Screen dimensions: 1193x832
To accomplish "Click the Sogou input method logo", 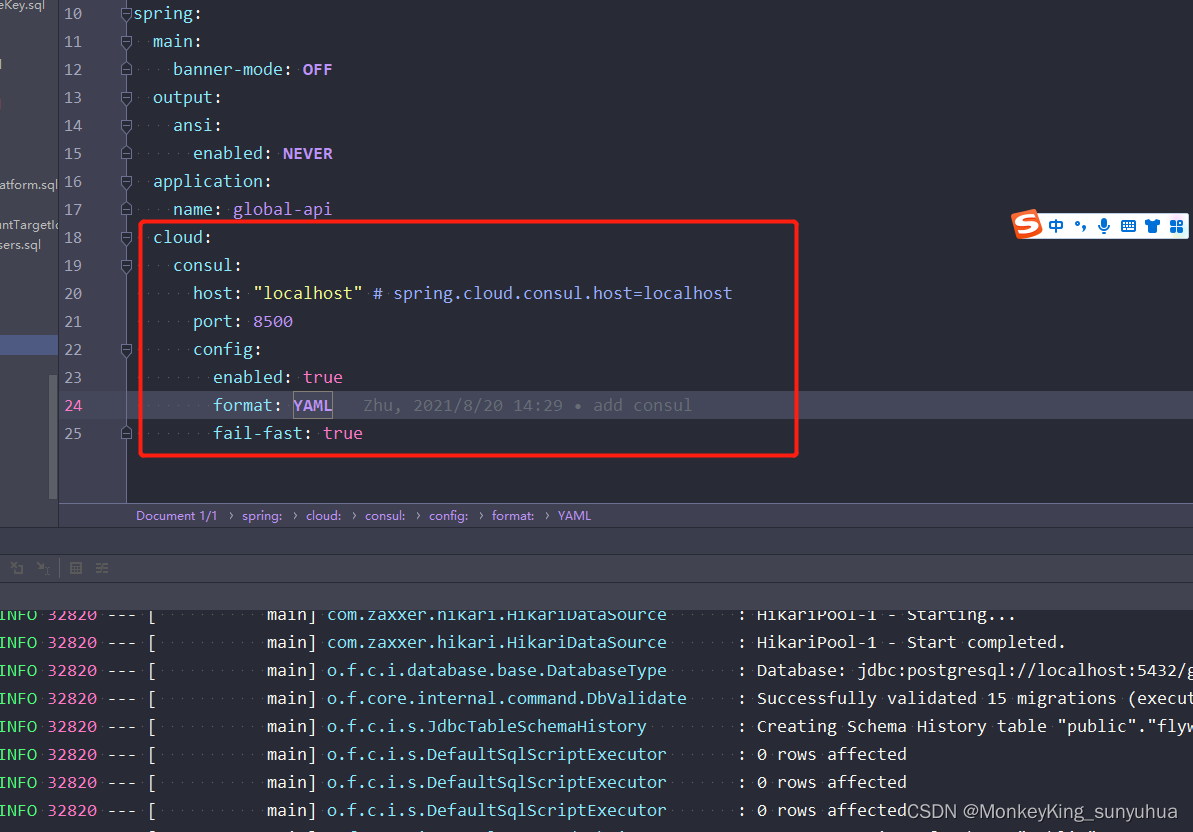I will (x=1027, y=225).
